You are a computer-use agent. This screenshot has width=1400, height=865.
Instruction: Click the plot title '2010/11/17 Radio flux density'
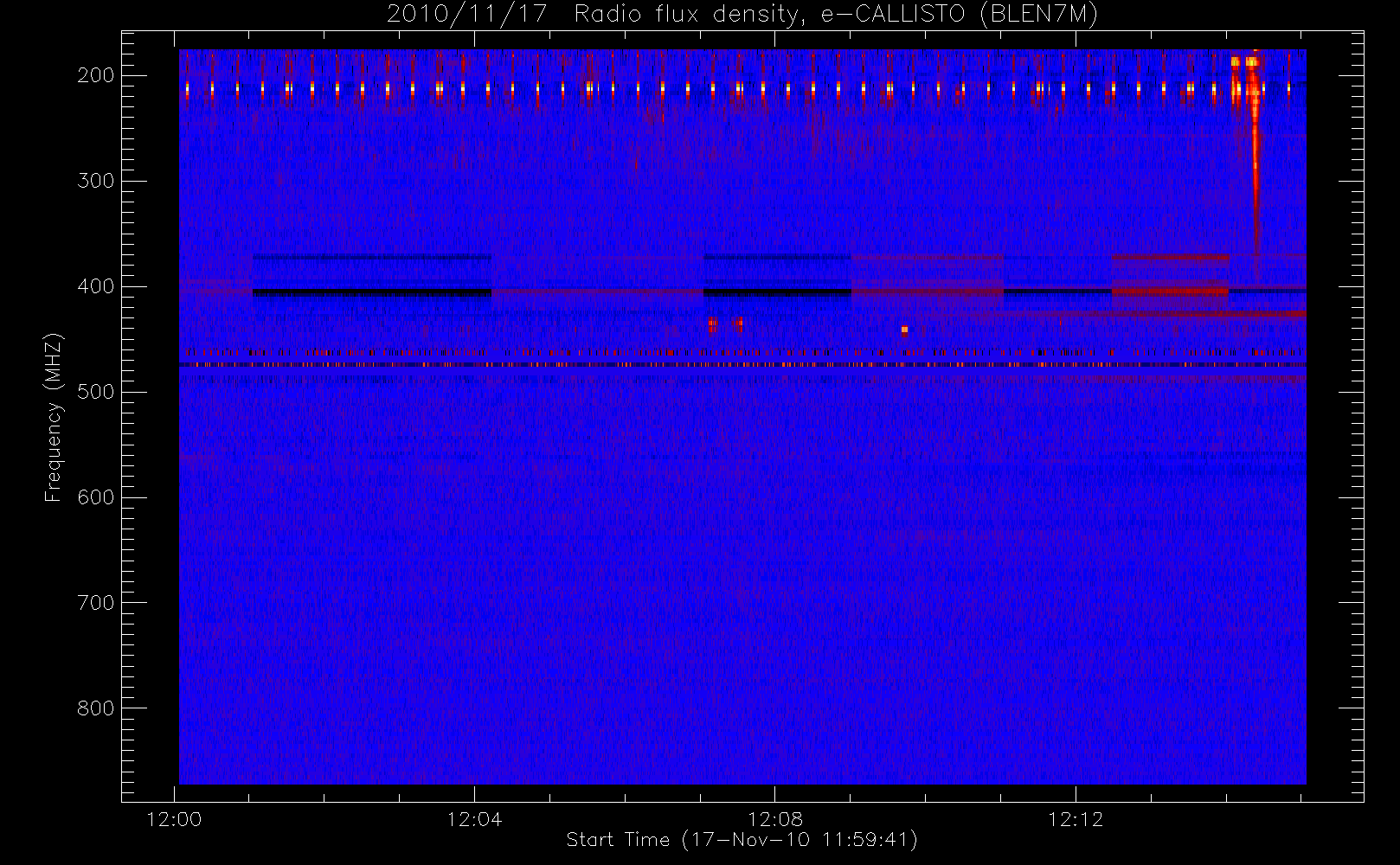pyautogui.click(x=742, y=15)
